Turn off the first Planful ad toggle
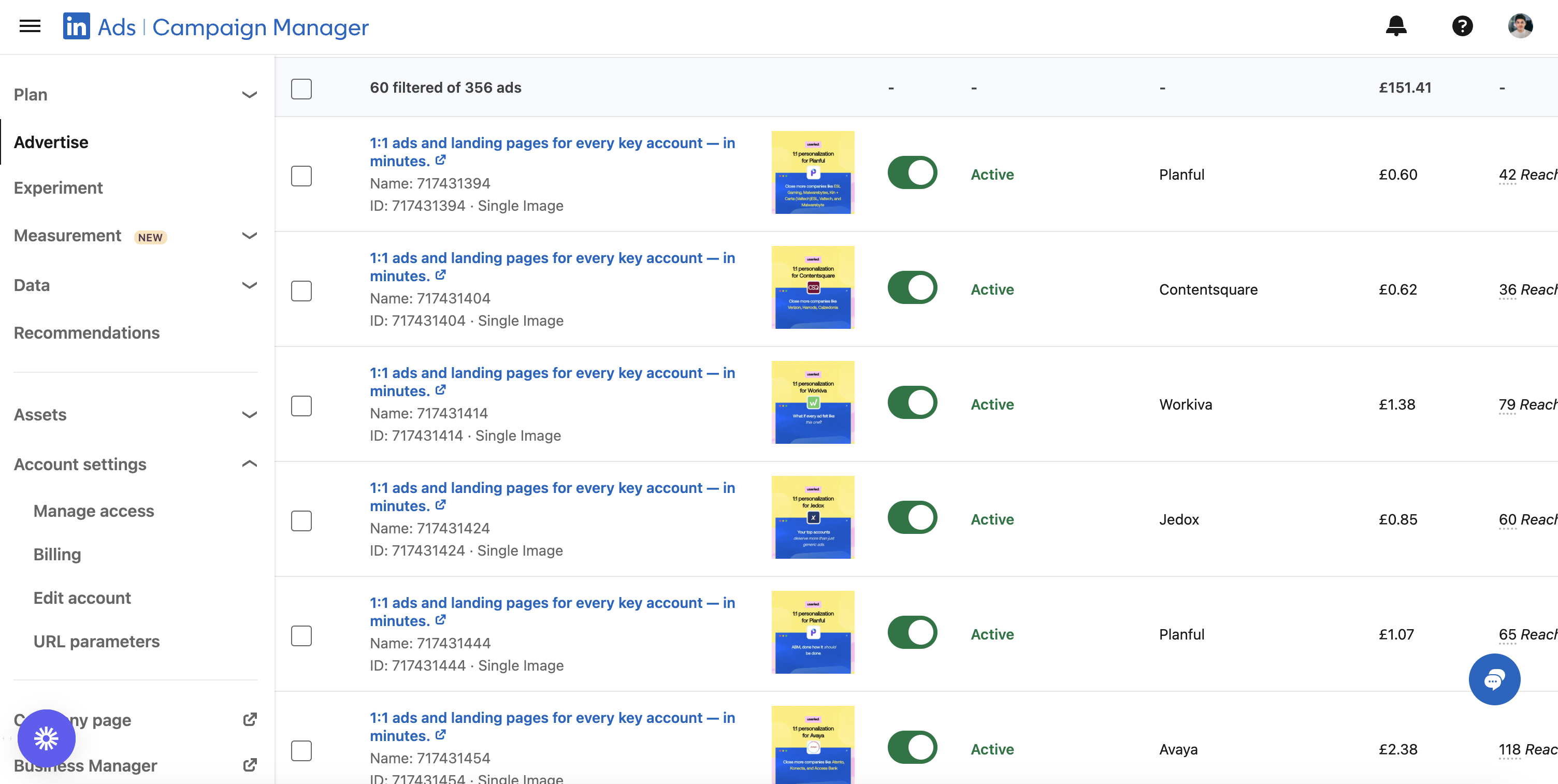This screenshot has width=1558, height=784. click(x=912, y=173)
